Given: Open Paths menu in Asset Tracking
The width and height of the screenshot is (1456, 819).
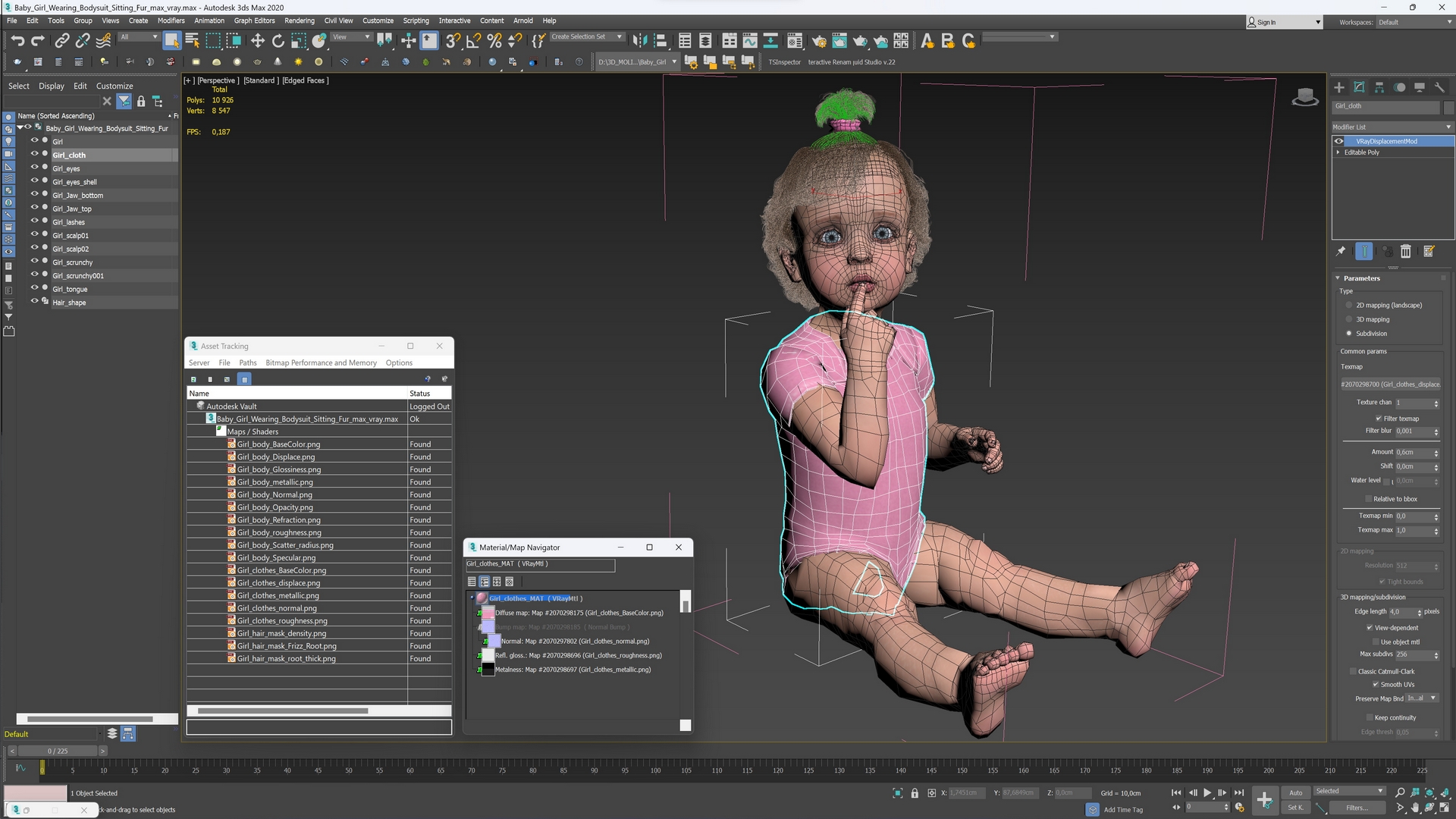Looking at the screenshot, I should coord(248,363).
